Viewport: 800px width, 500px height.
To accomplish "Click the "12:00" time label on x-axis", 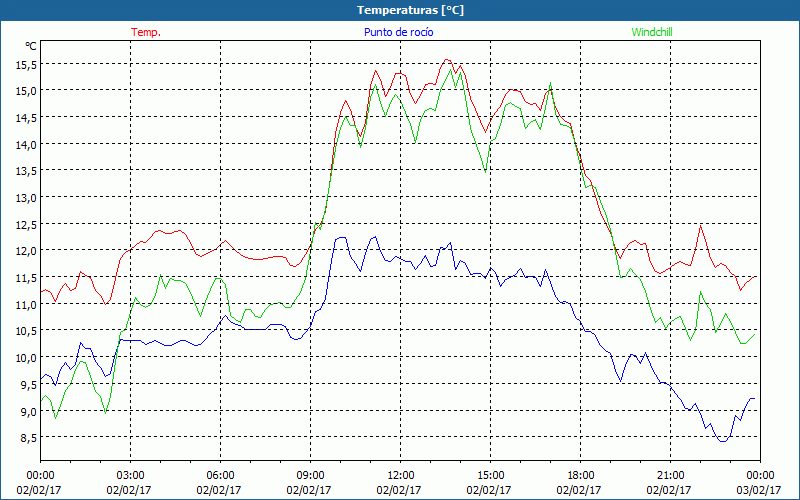I will click(401, 475).
